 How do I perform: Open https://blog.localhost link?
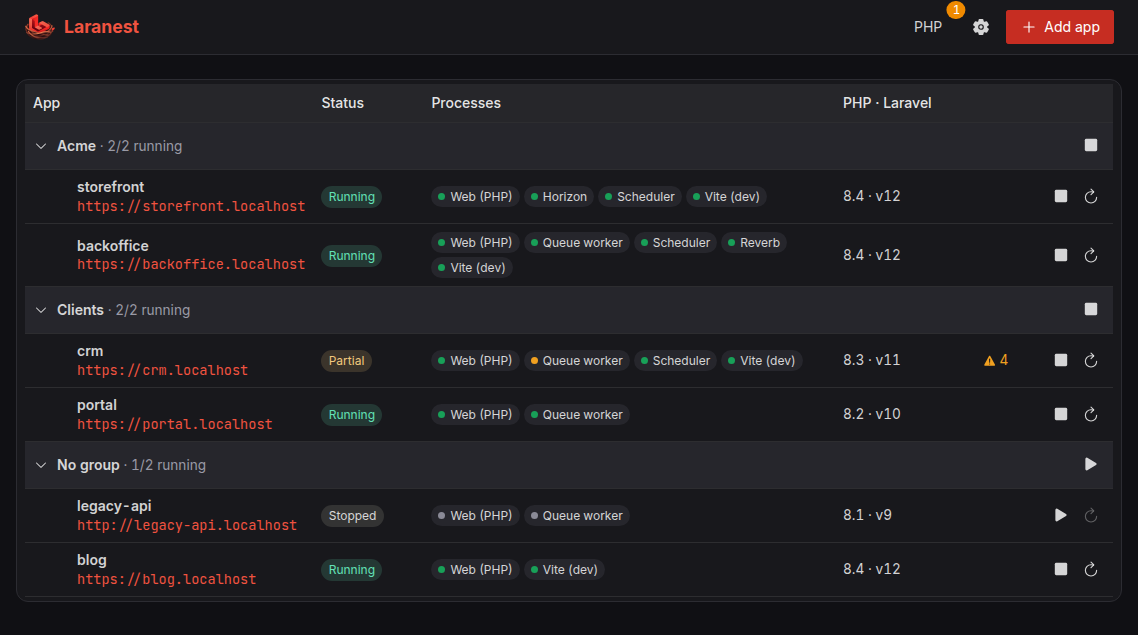point(166,579)
